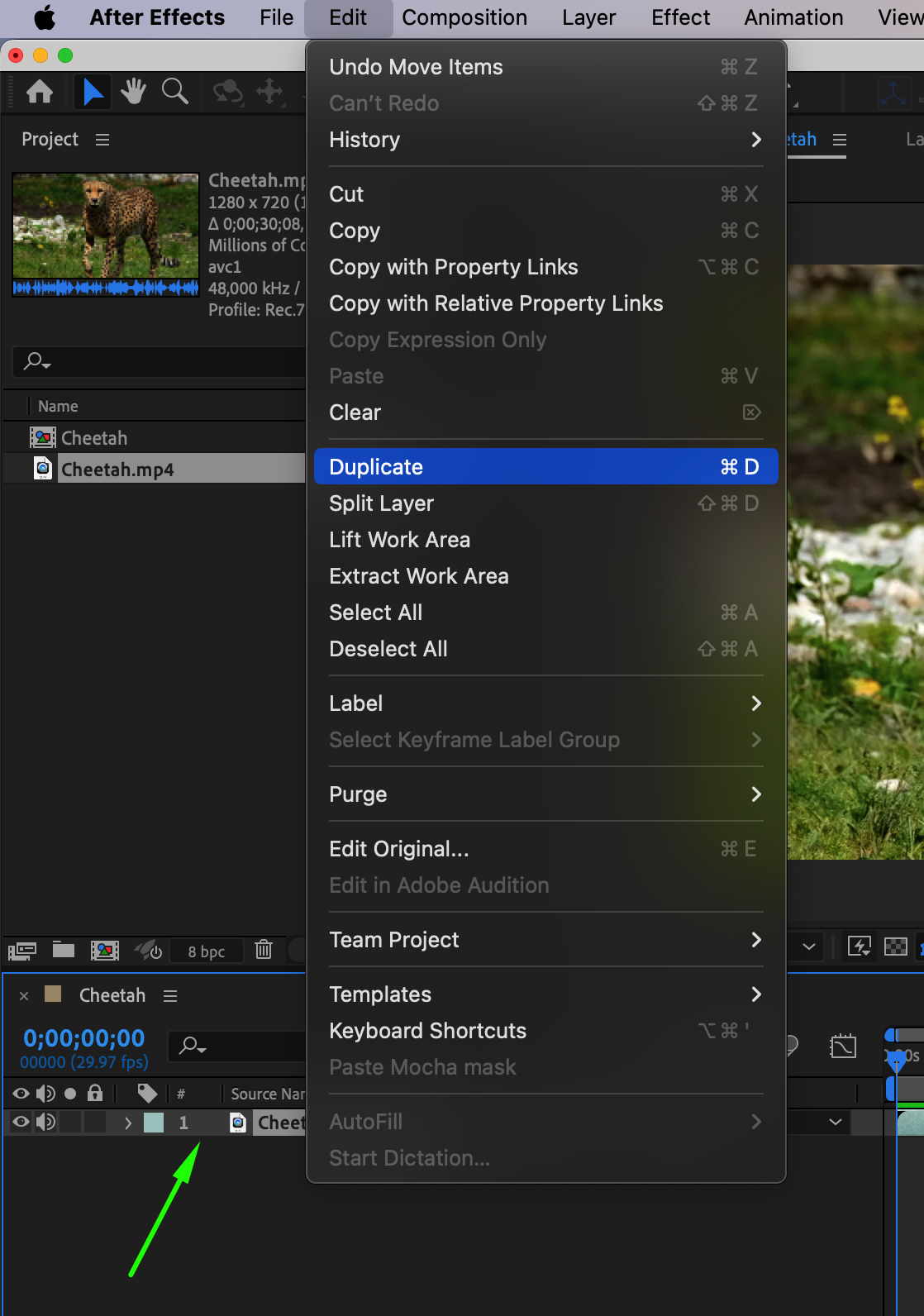Choose Lift Work Area

[545, 540]
